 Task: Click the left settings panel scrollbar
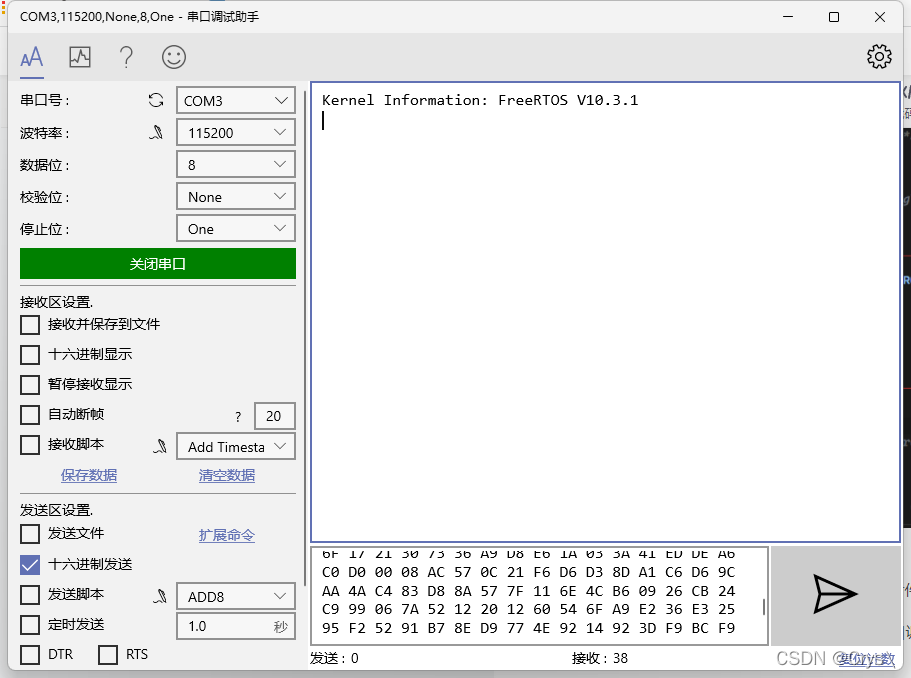pyautogui.click(x=305, y=337)
